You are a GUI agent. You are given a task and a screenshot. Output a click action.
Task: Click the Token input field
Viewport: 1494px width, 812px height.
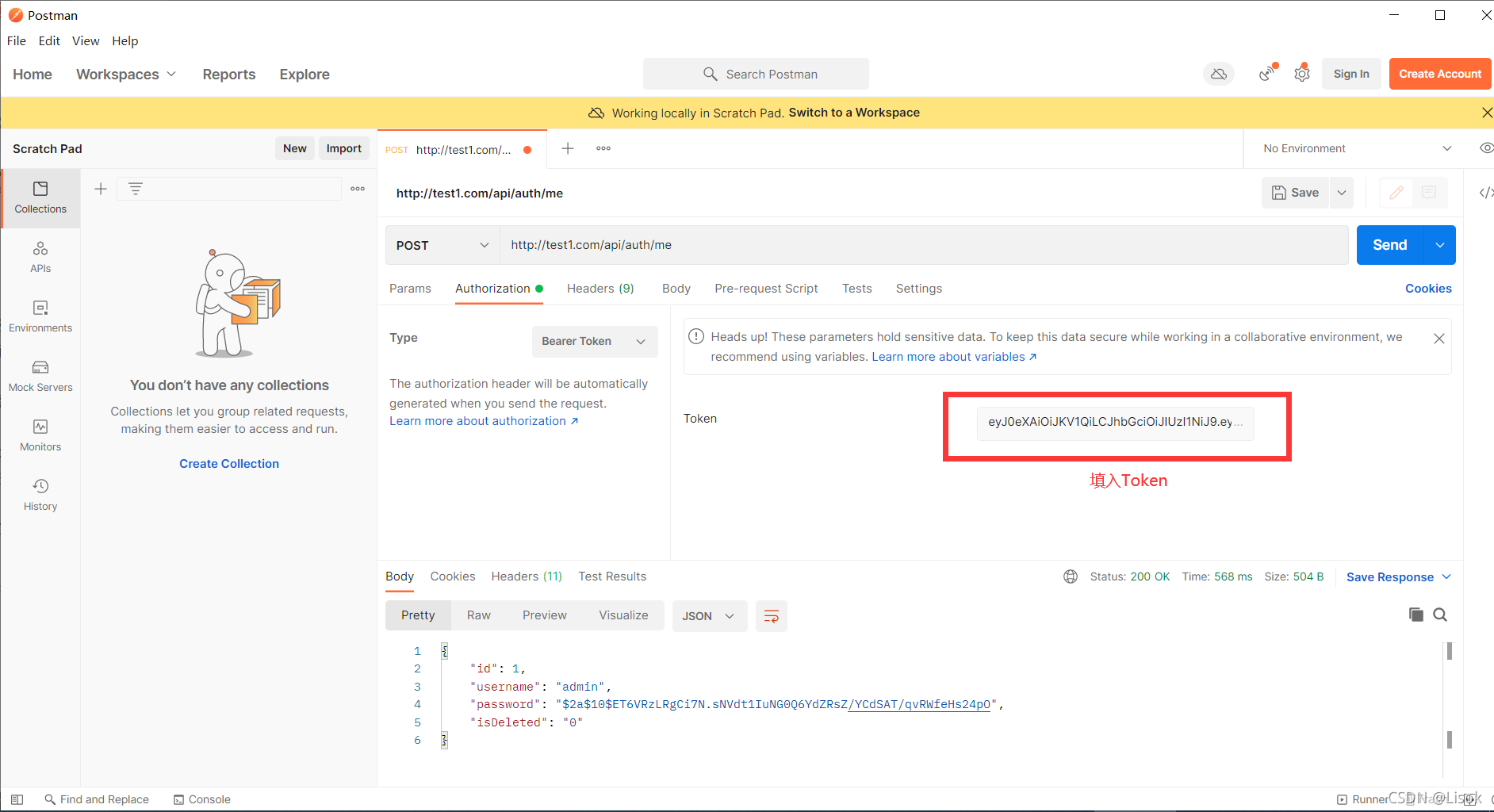pos(1115,423)
